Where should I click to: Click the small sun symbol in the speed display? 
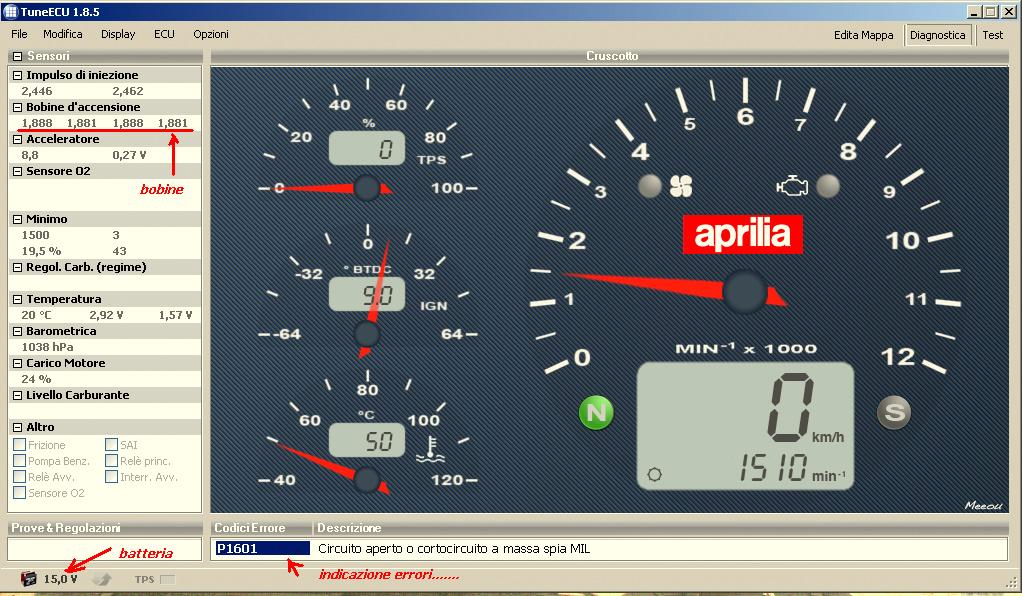tap(654, 474)
